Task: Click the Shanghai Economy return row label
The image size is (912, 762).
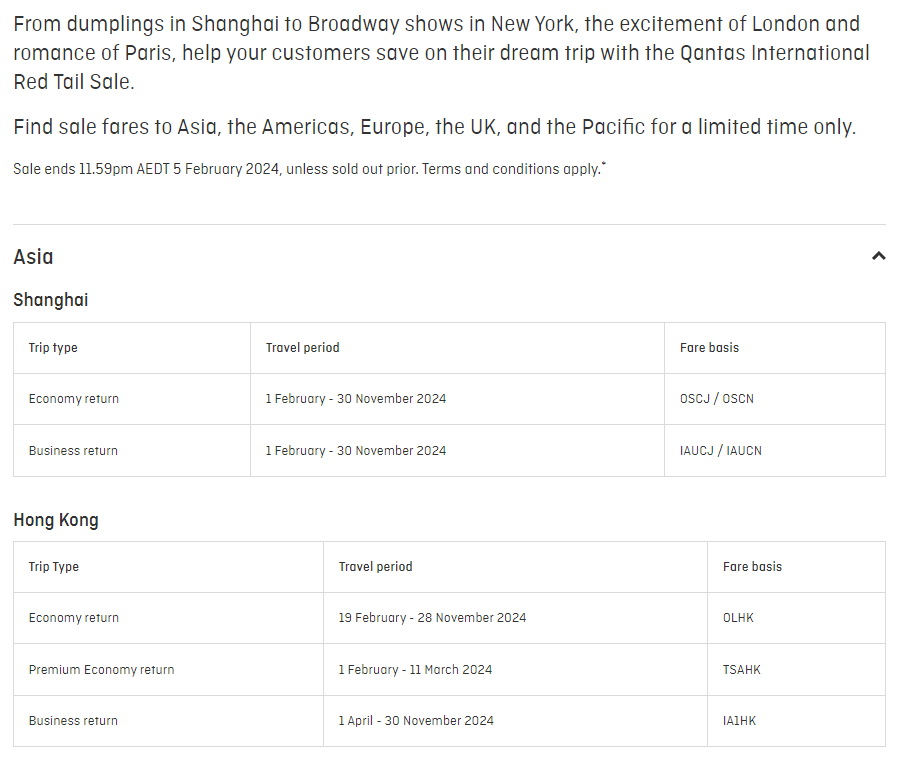Action: [74, 399]
